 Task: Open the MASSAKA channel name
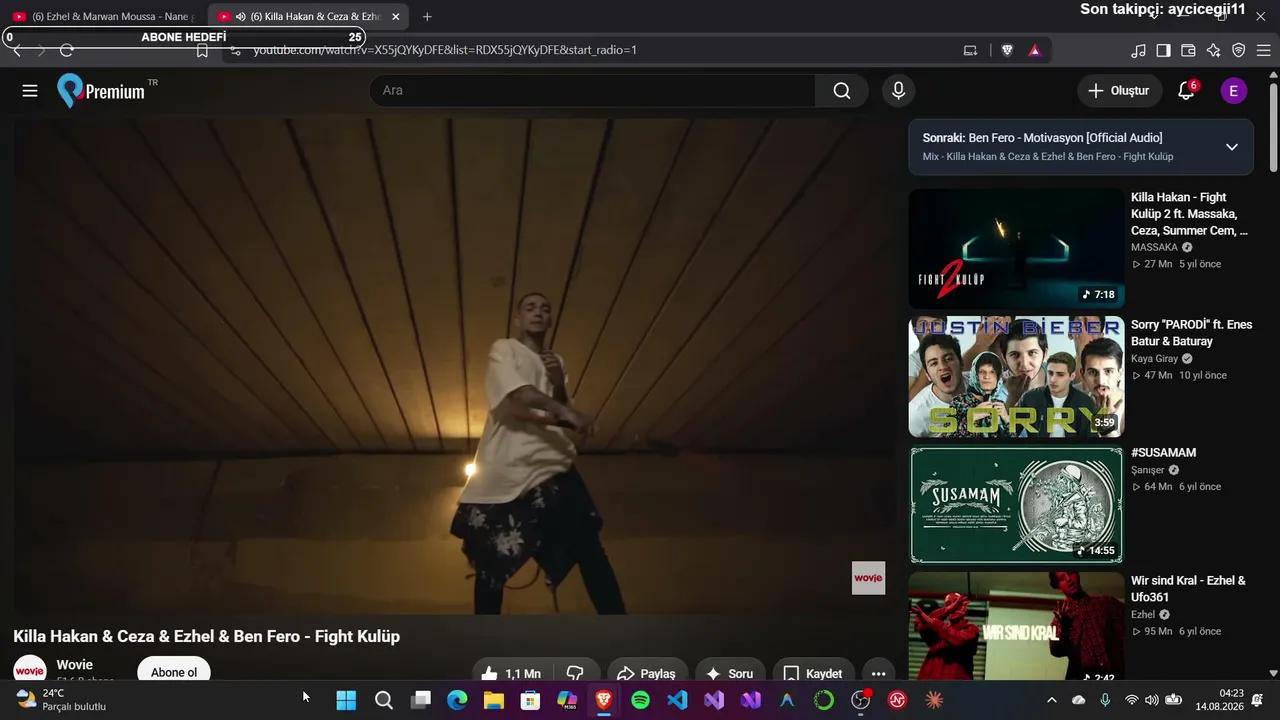(x=1154, y=247)
